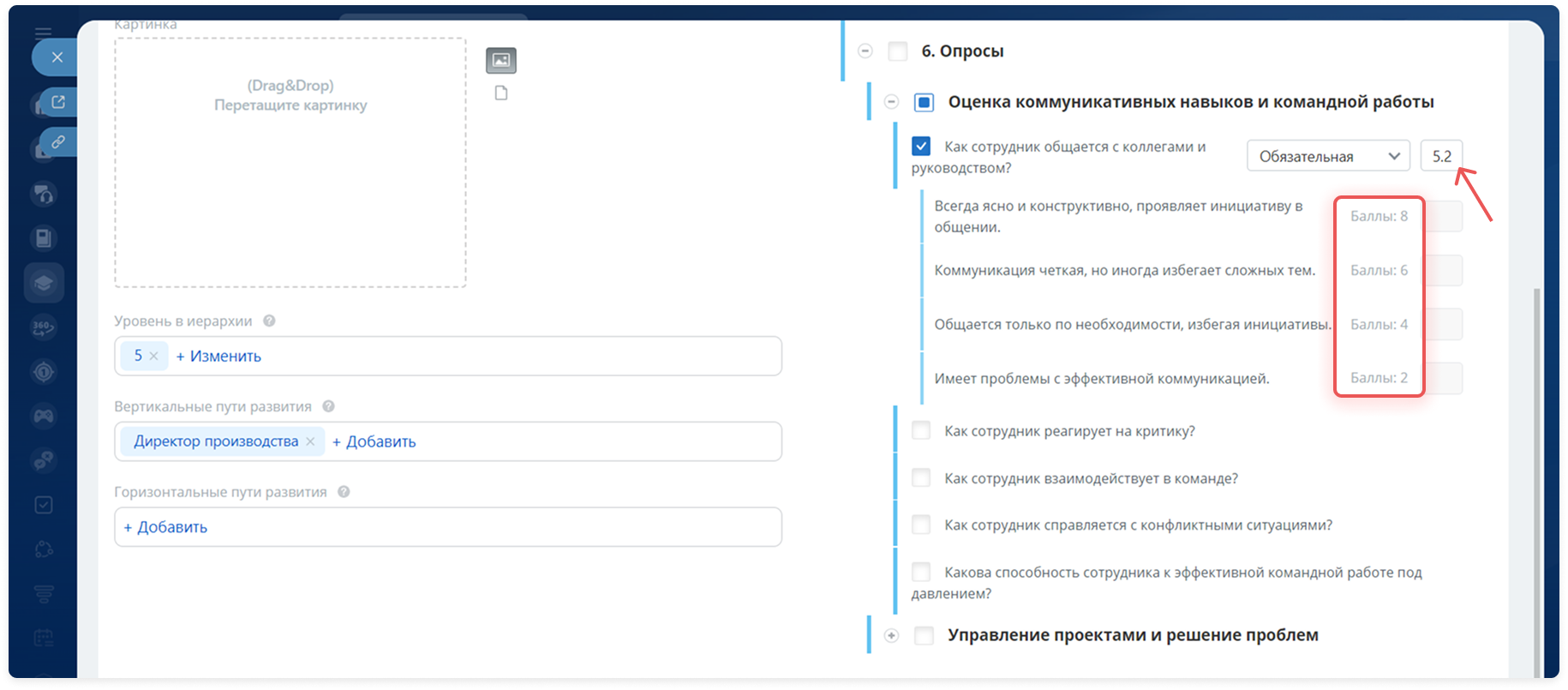This screenshot has height=690, width=1568.
Task: Click the gamepad icon in the sidebar
Action: pyautogui.click(x=44, y=416)
